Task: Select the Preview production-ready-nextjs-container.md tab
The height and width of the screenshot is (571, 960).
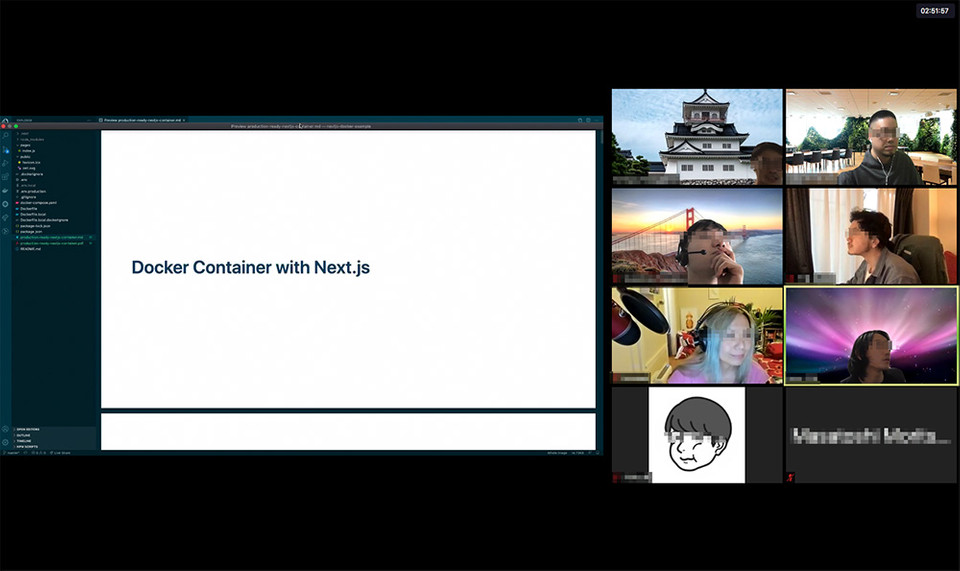Action: click(140, 120)
